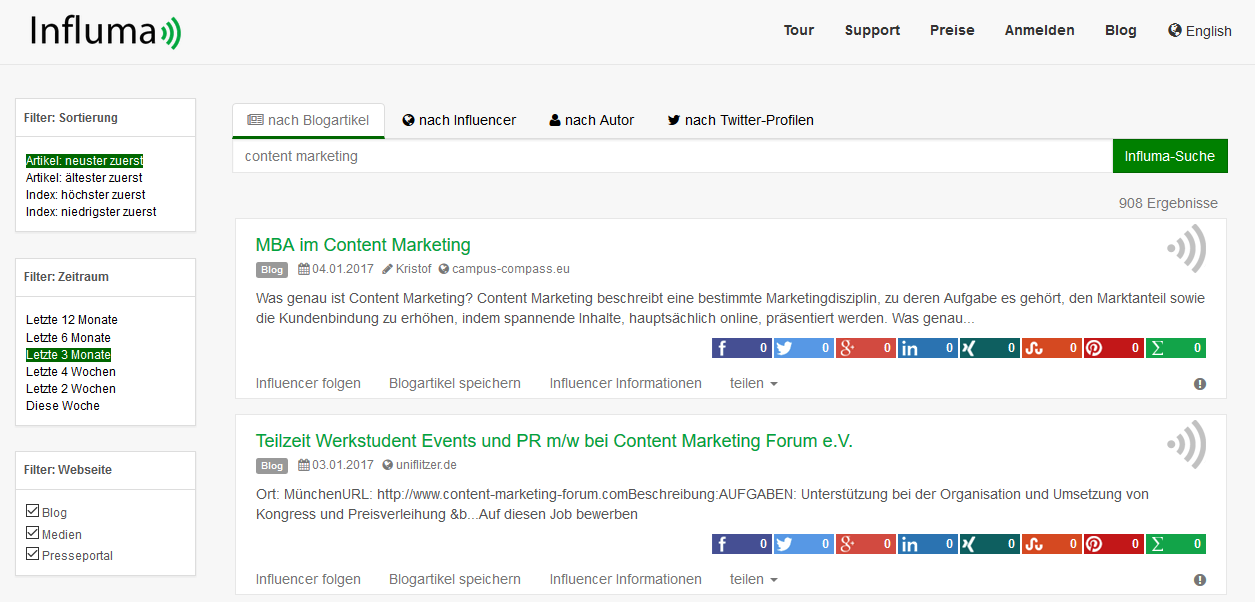Open the MBA im Content Marketing article
This screenshot has height=602, width=1255.
tap(363, 245)
